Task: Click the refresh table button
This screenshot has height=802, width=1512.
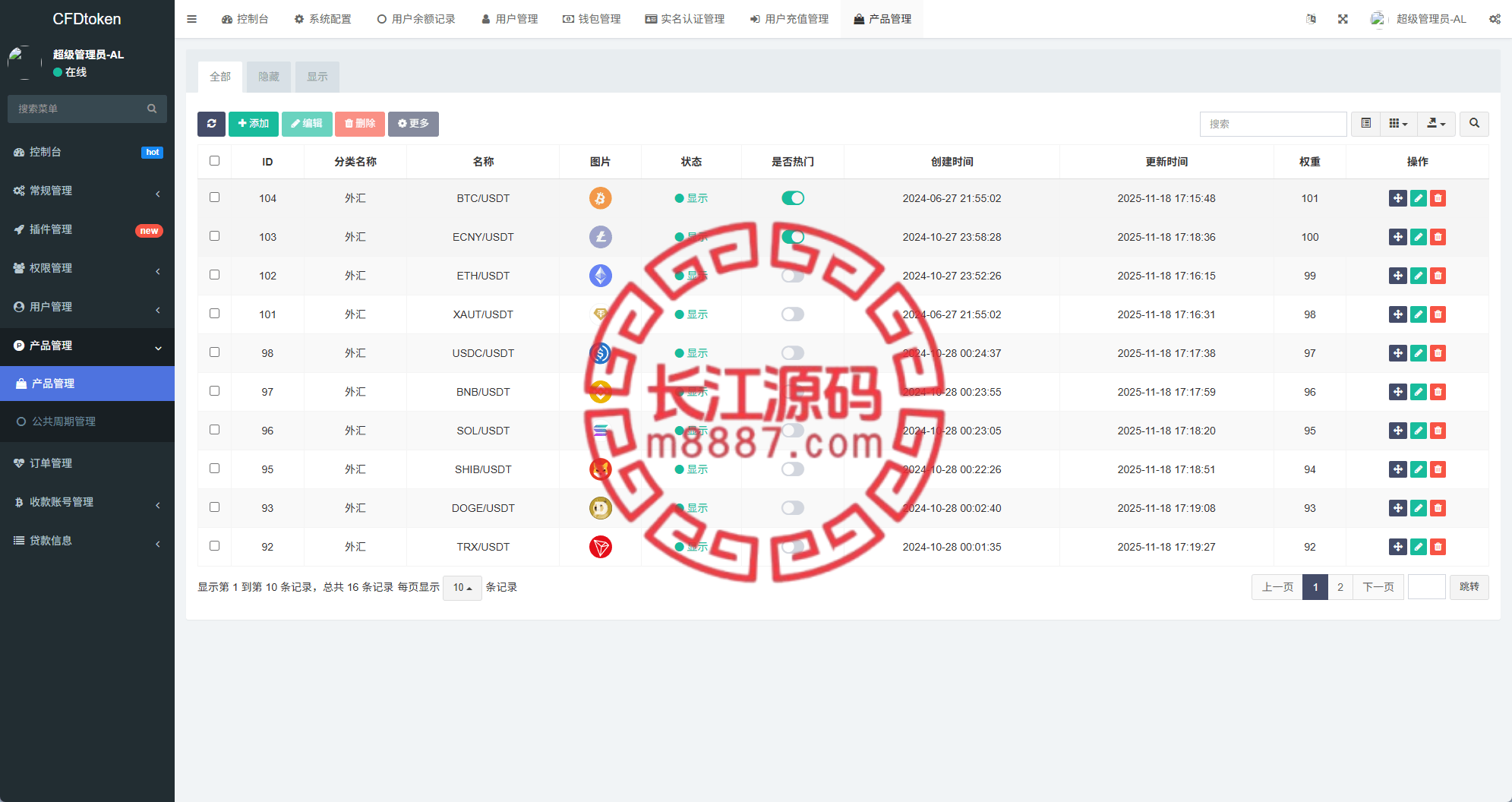Action: 211,124
